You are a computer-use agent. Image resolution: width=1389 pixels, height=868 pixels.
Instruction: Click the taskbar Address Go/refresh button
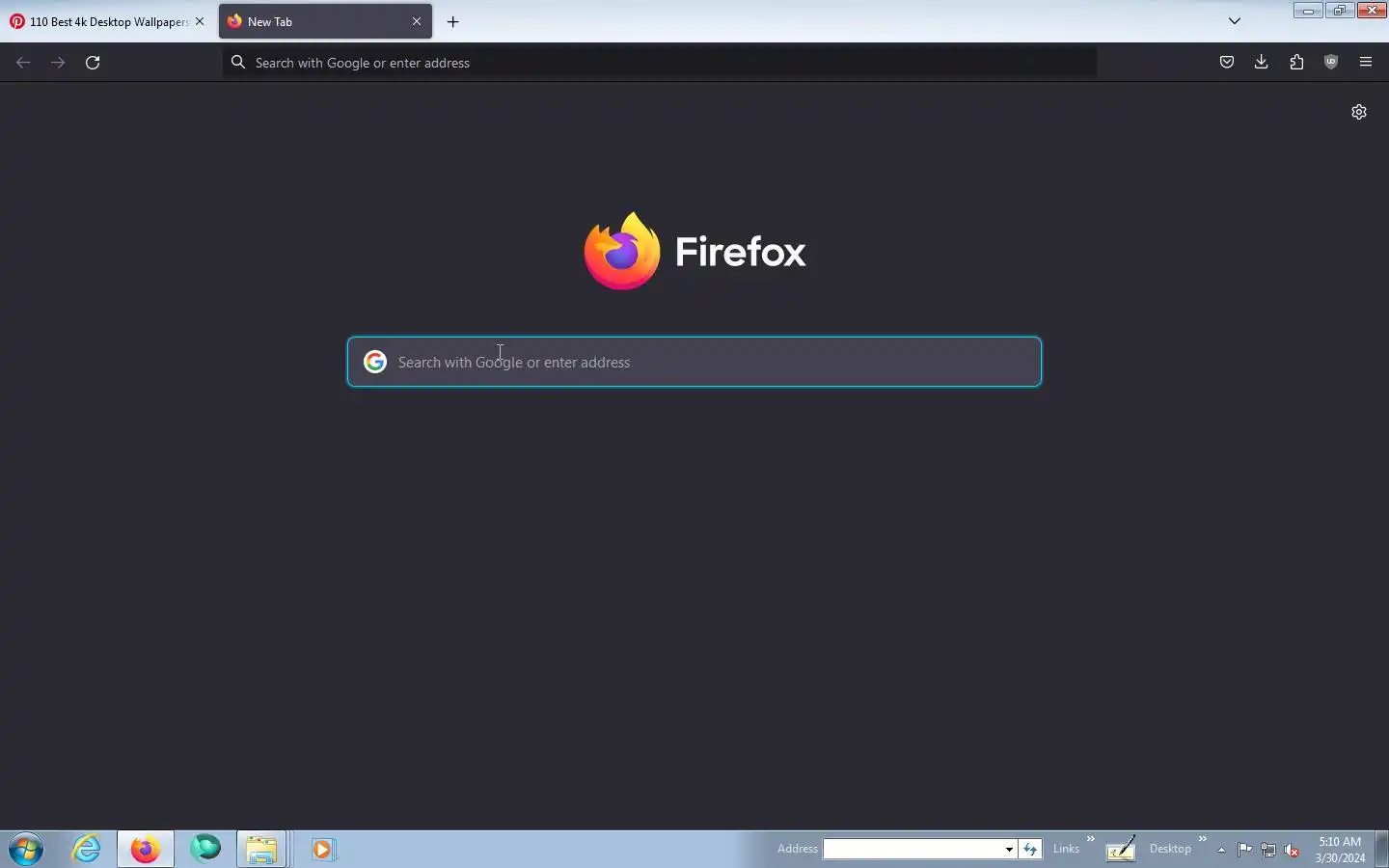(1030, 849)
